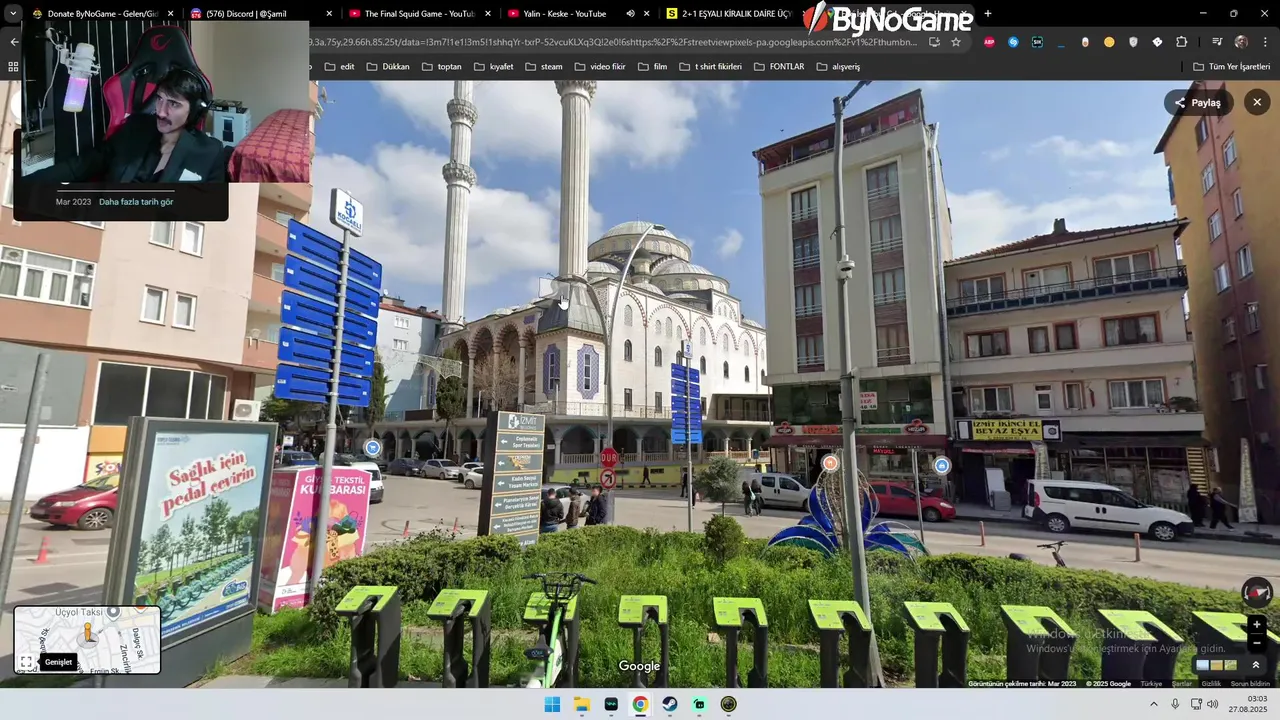Zoom out with the minus button
This screenshot has width=1280, height=720.
tap(1257, 642)
